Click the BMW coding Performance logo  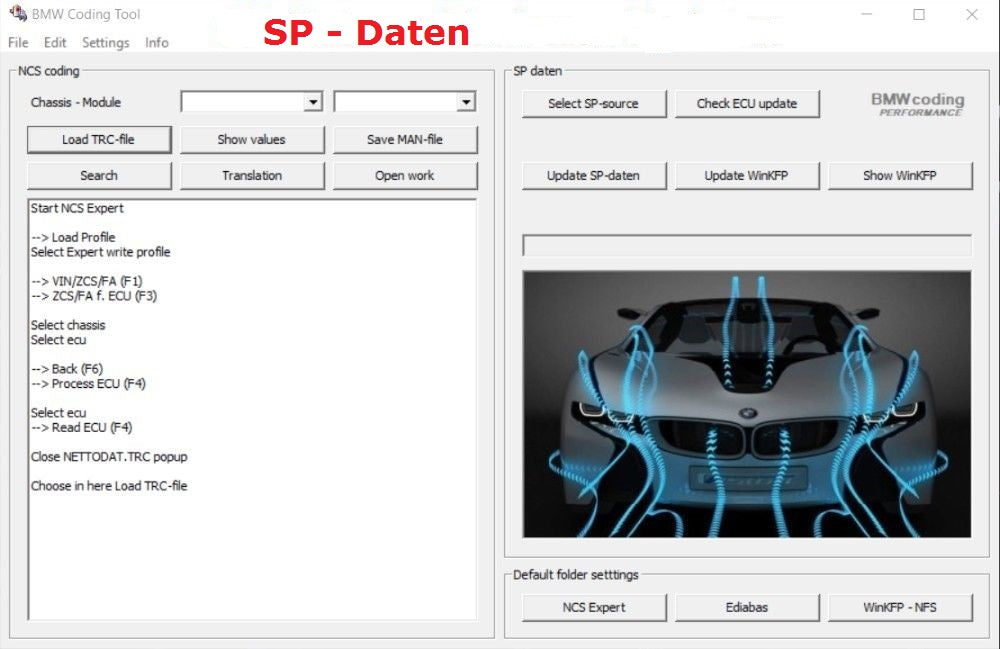pyautogui.click(x=918, y=104)
